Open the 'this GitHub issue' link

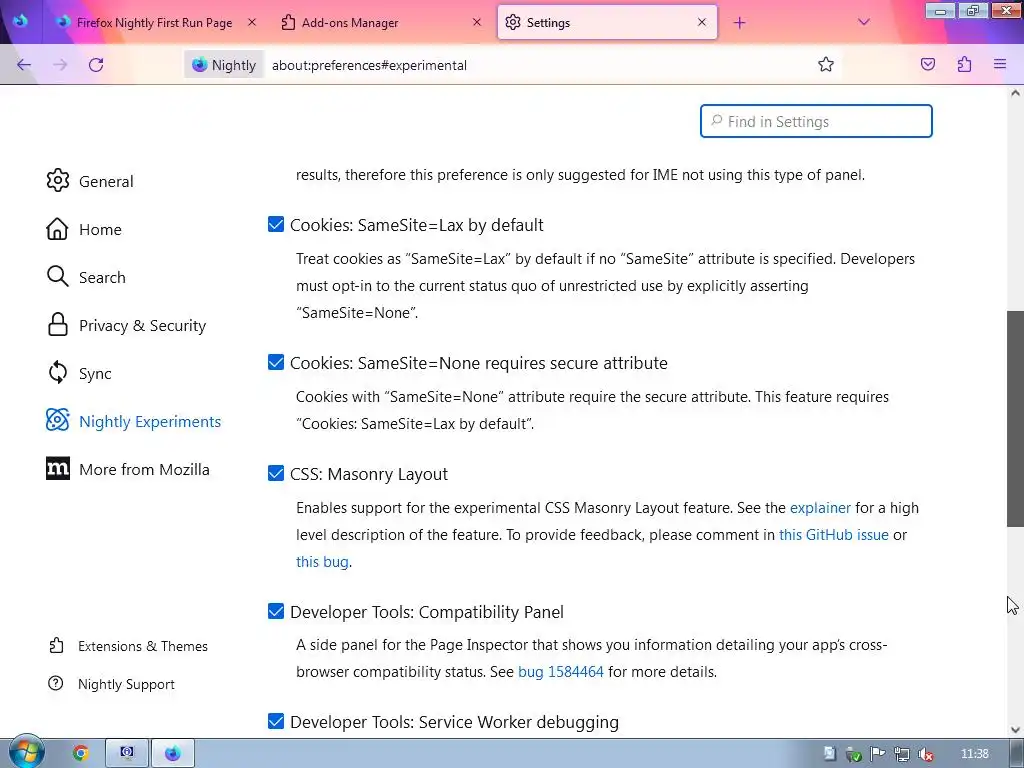click(833, 534)
